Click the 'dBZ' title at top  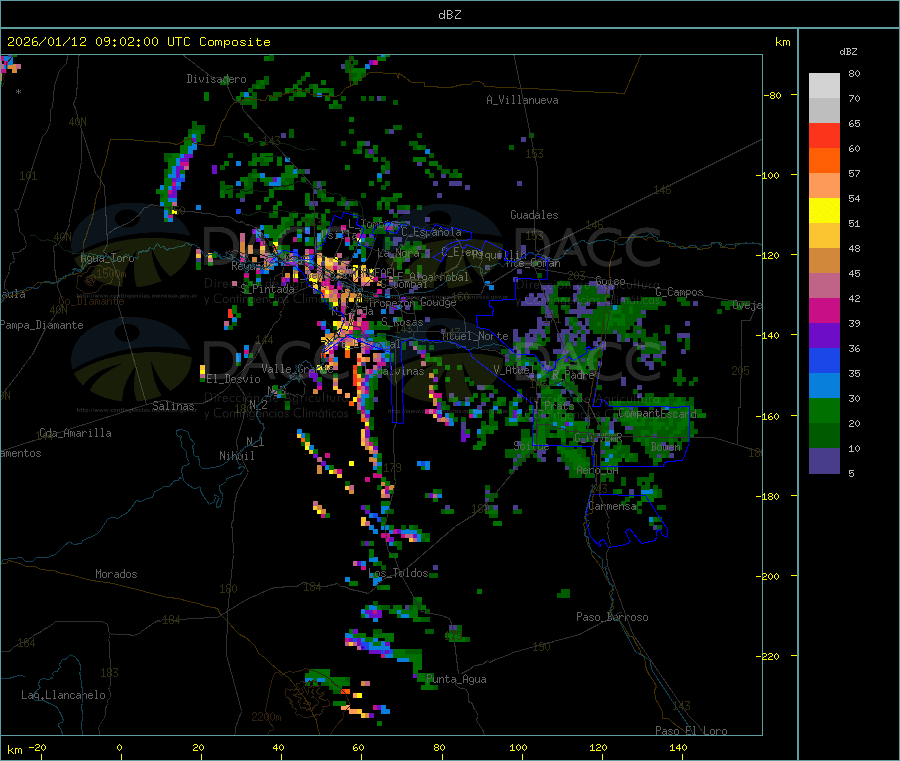[449, 15]
